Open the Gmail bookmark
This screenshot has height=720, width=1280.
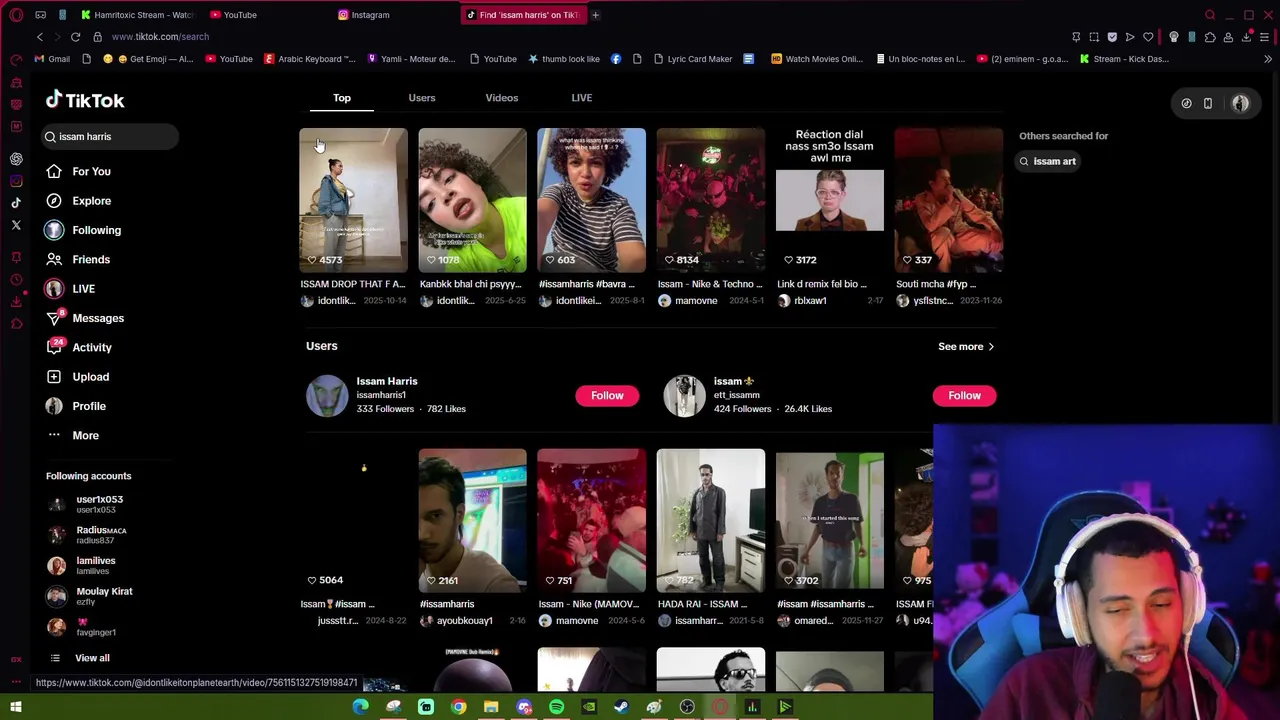[x=52, y=59]
